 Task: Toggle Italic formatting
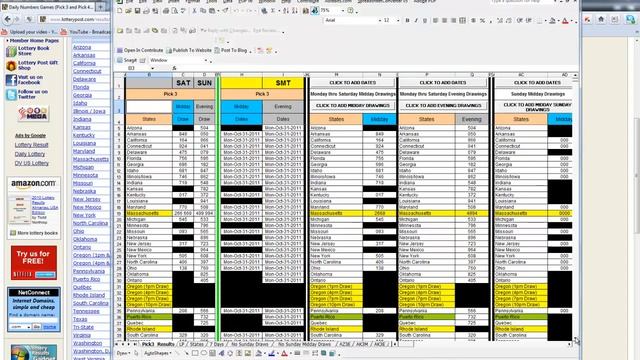point(416,20)
